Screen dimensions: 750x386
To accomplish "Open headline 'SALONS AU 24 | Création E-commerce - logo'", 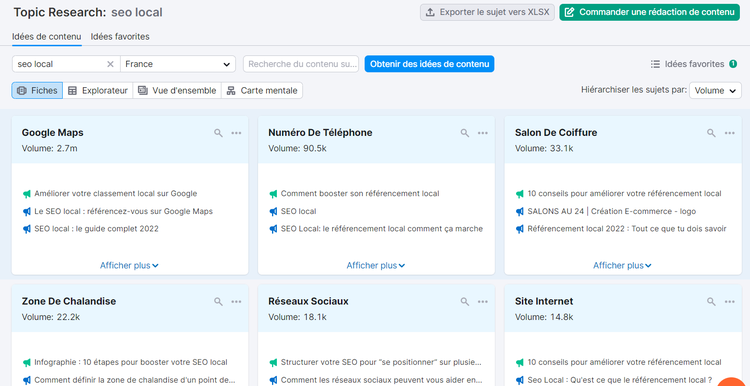I will (x=612, y=211).
